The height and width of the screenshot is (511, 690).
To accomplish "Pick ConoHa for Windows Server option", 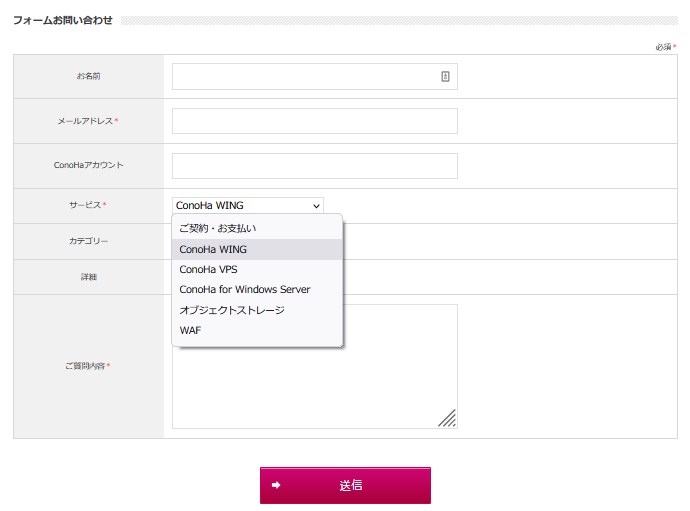I will [257, 289].
